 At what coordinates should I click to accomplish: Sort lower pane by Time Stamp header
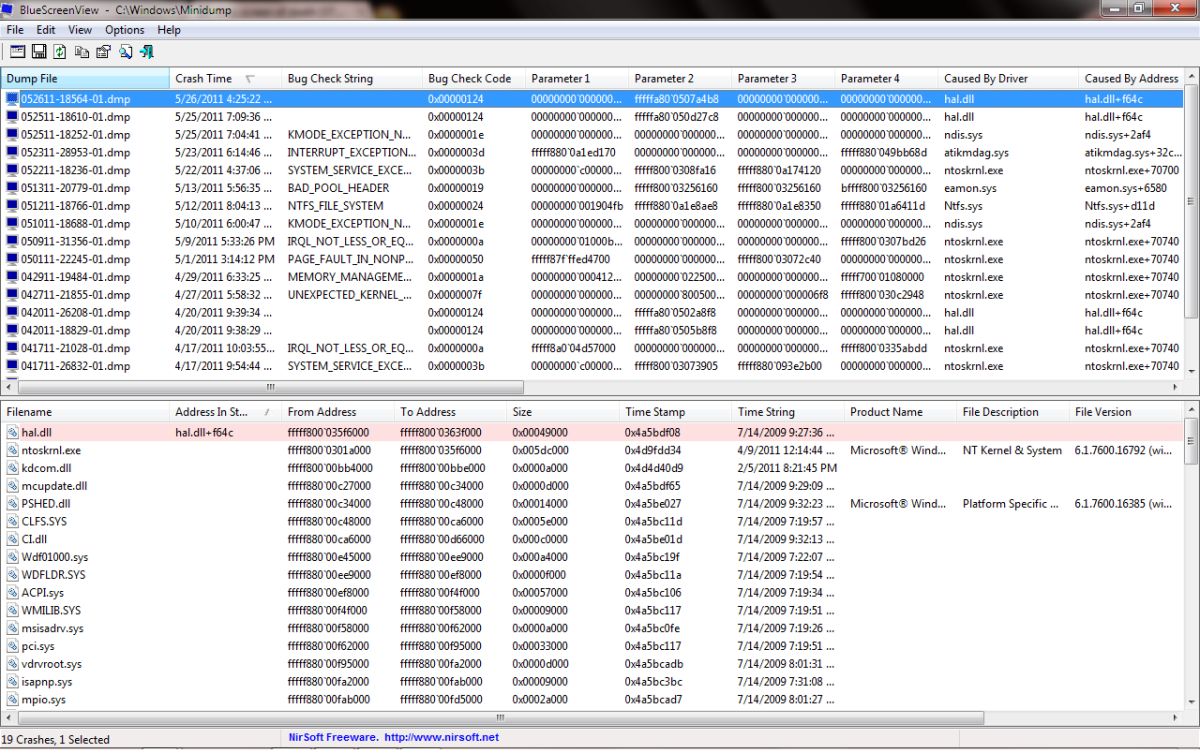677,412
